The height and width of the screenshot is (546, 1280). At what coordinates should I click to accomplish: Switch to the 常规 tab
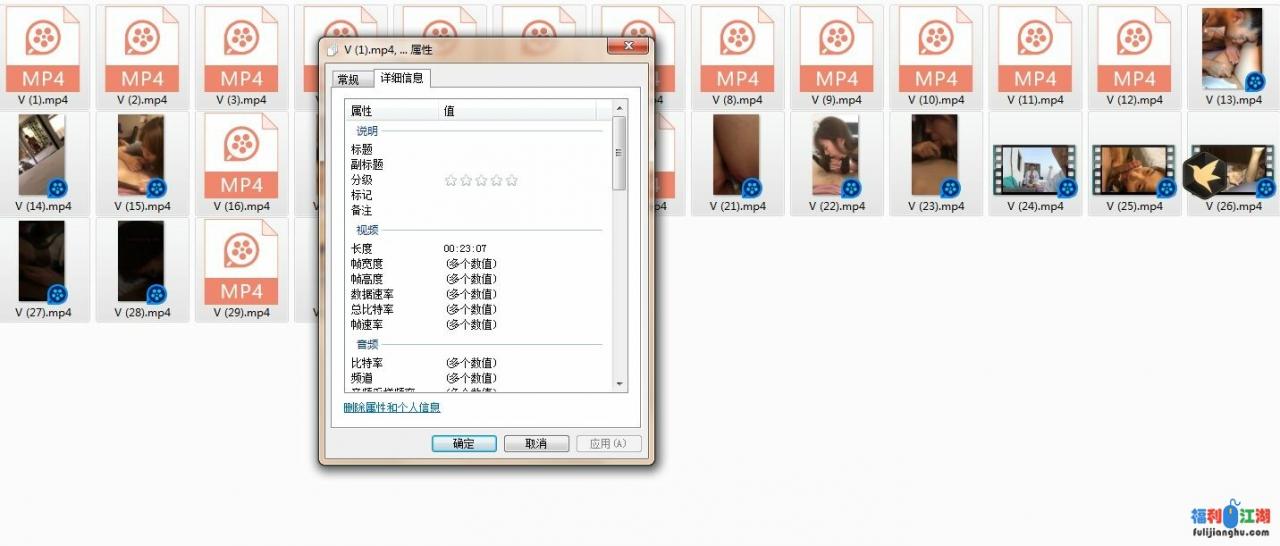pos(348,80)
